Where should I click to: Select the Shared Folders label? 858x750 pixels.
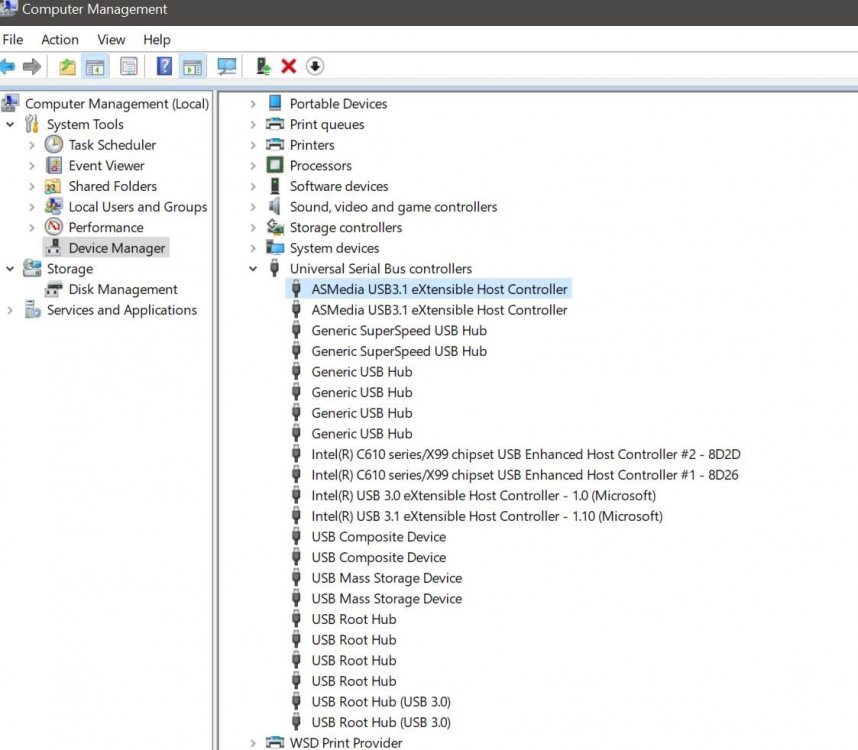pyautogui.click(x=112, y=187)
